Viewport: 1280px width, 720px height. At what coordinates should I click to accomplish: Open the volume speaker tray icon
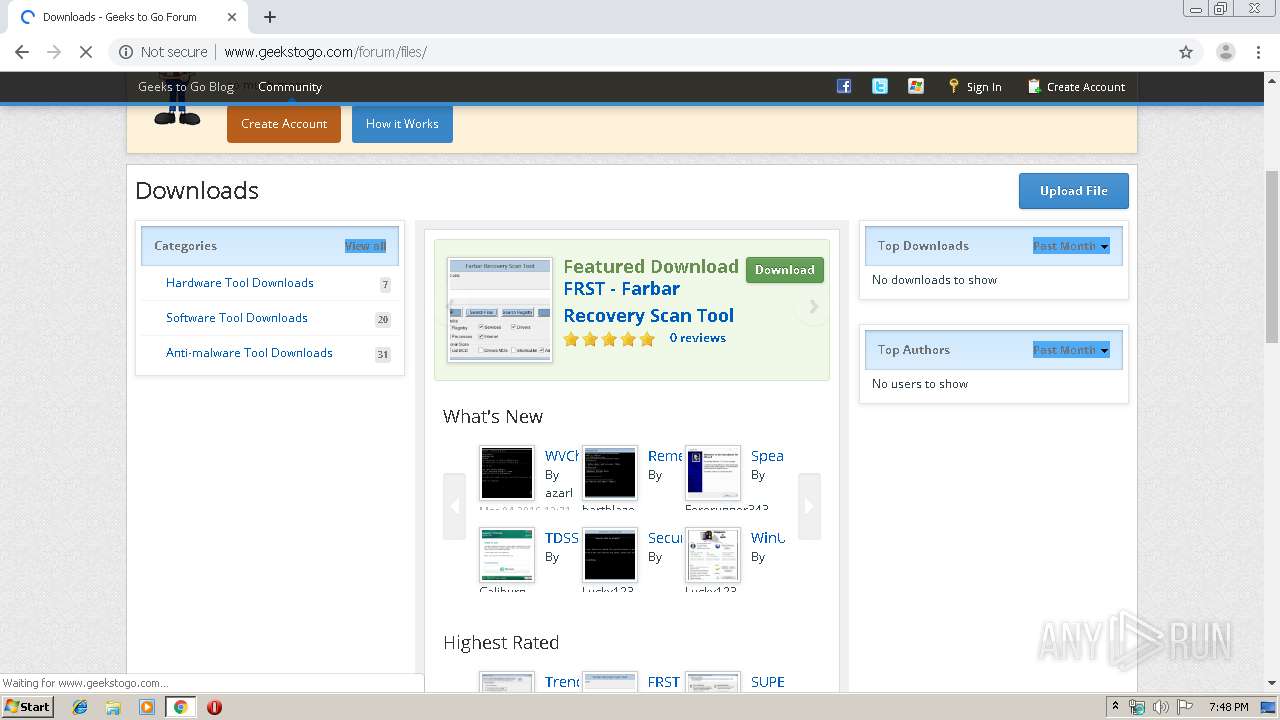[1160, 707]
